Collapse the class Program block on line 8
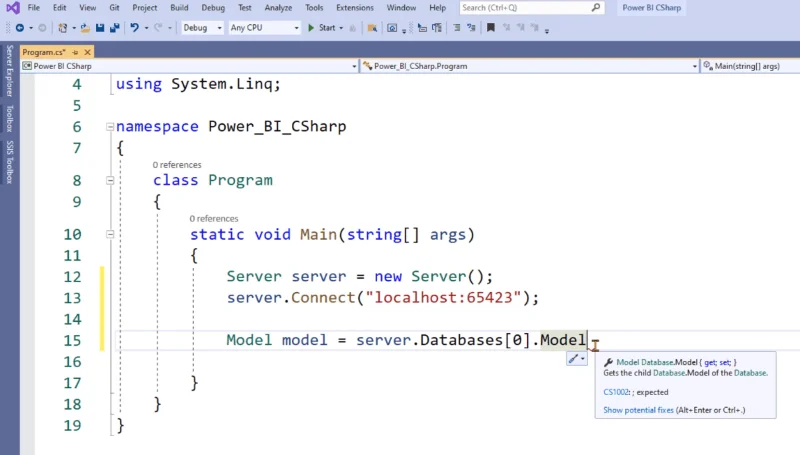 (110, 180)
